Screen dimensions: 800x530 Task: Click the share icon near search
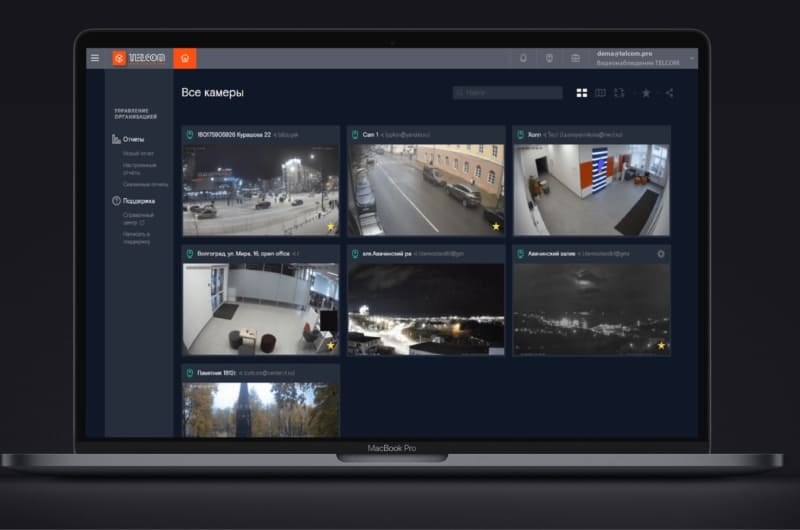[x=669, y=93]
